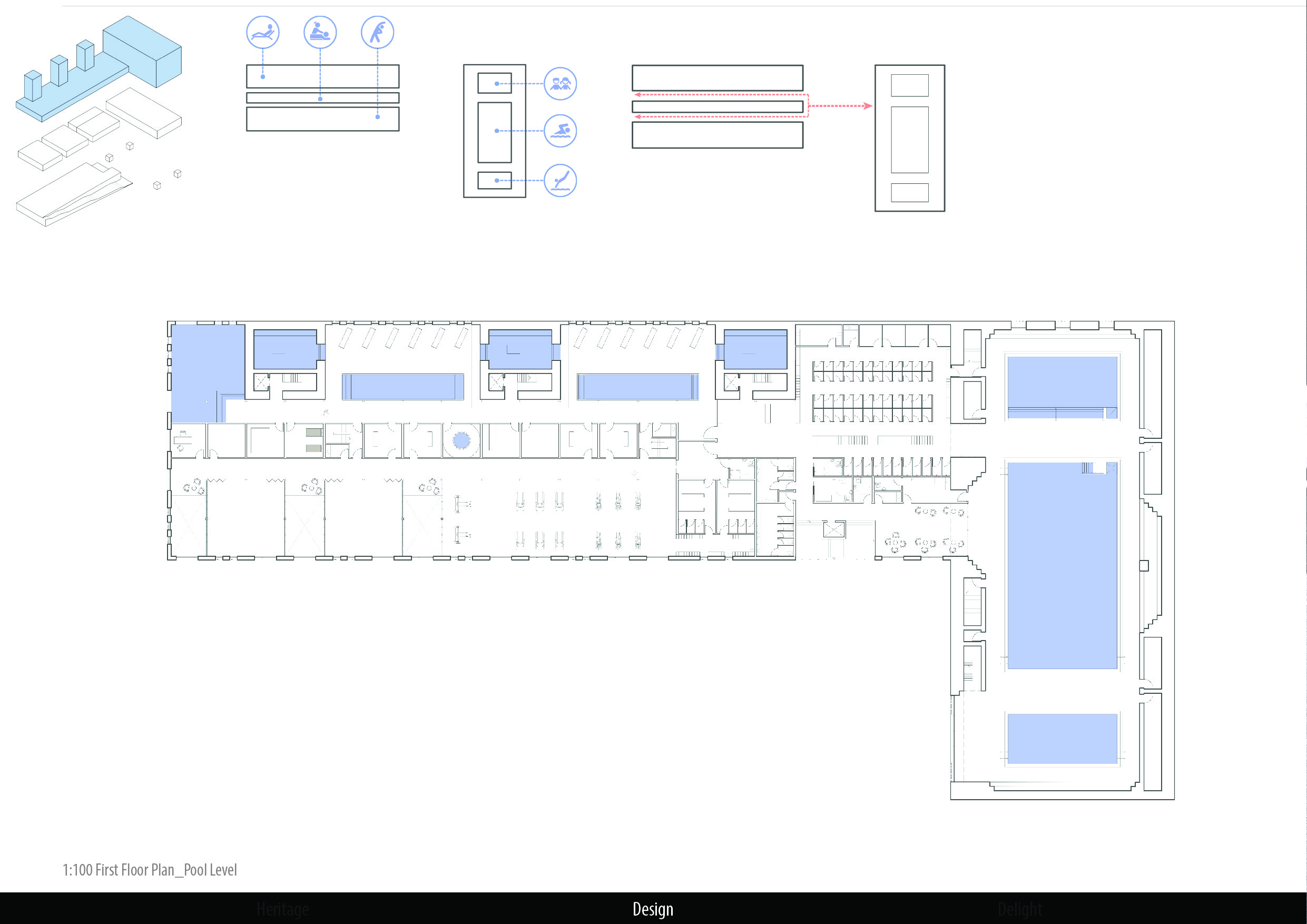Viewport: 1307px width, 924px height.
Task: Click the swimmer lap pool icon
Action: 560,131
